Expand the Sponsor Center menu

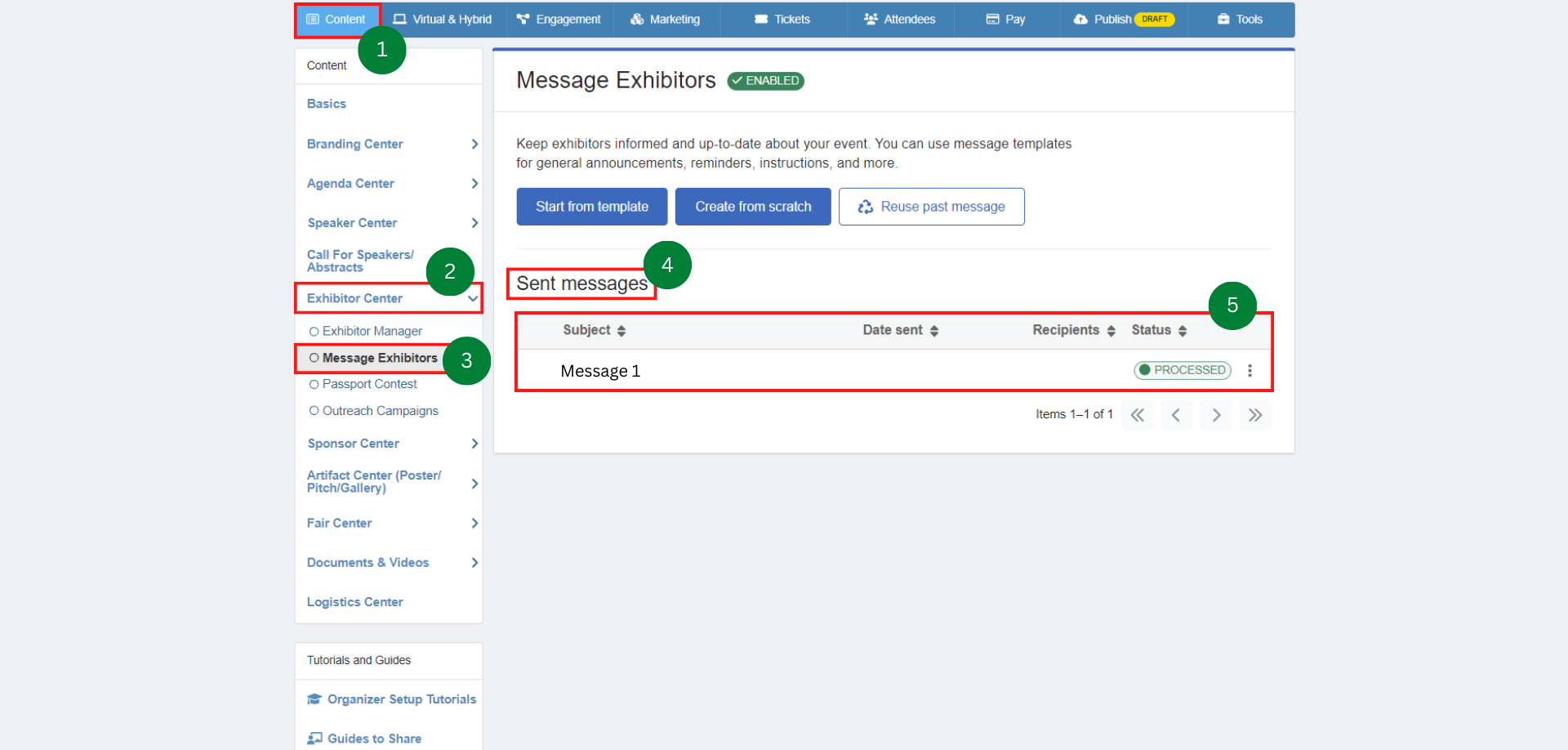474,444
